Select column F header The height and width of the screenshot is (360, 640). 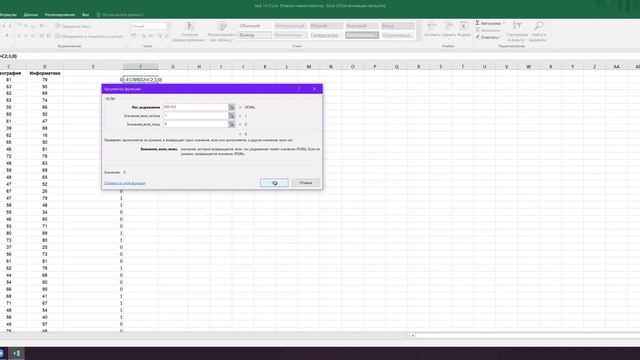[140, 67]
